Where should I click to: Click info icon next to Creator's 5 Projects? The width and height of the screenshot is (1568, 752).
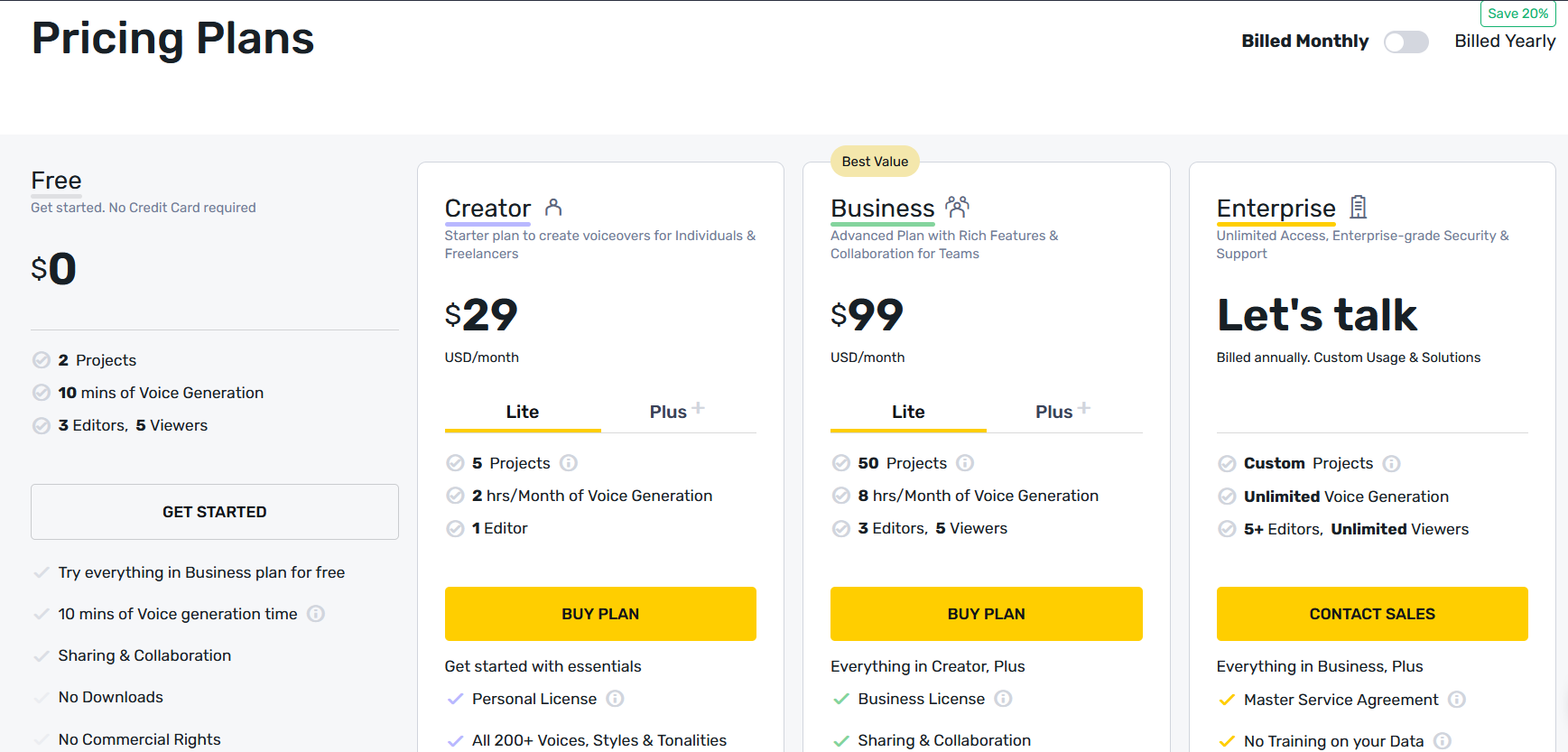(x=569, y=463)
